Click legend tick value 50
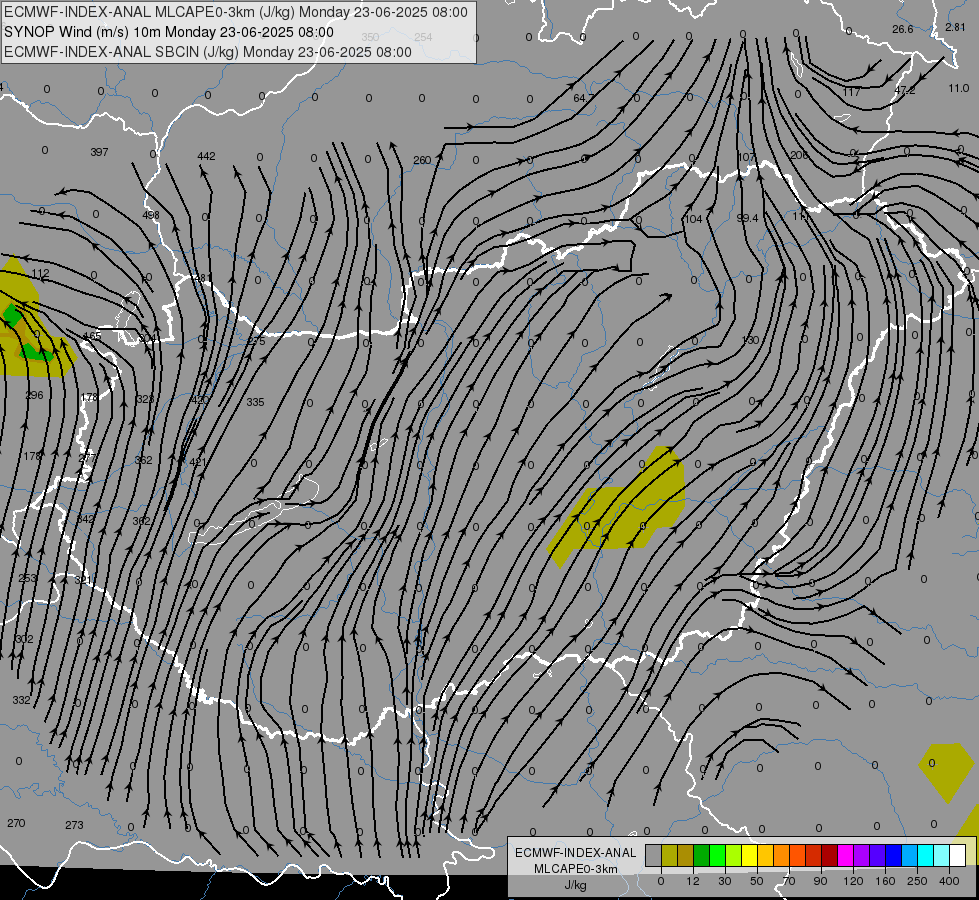Viewport: 979px width, 900px height. point(757,881)
